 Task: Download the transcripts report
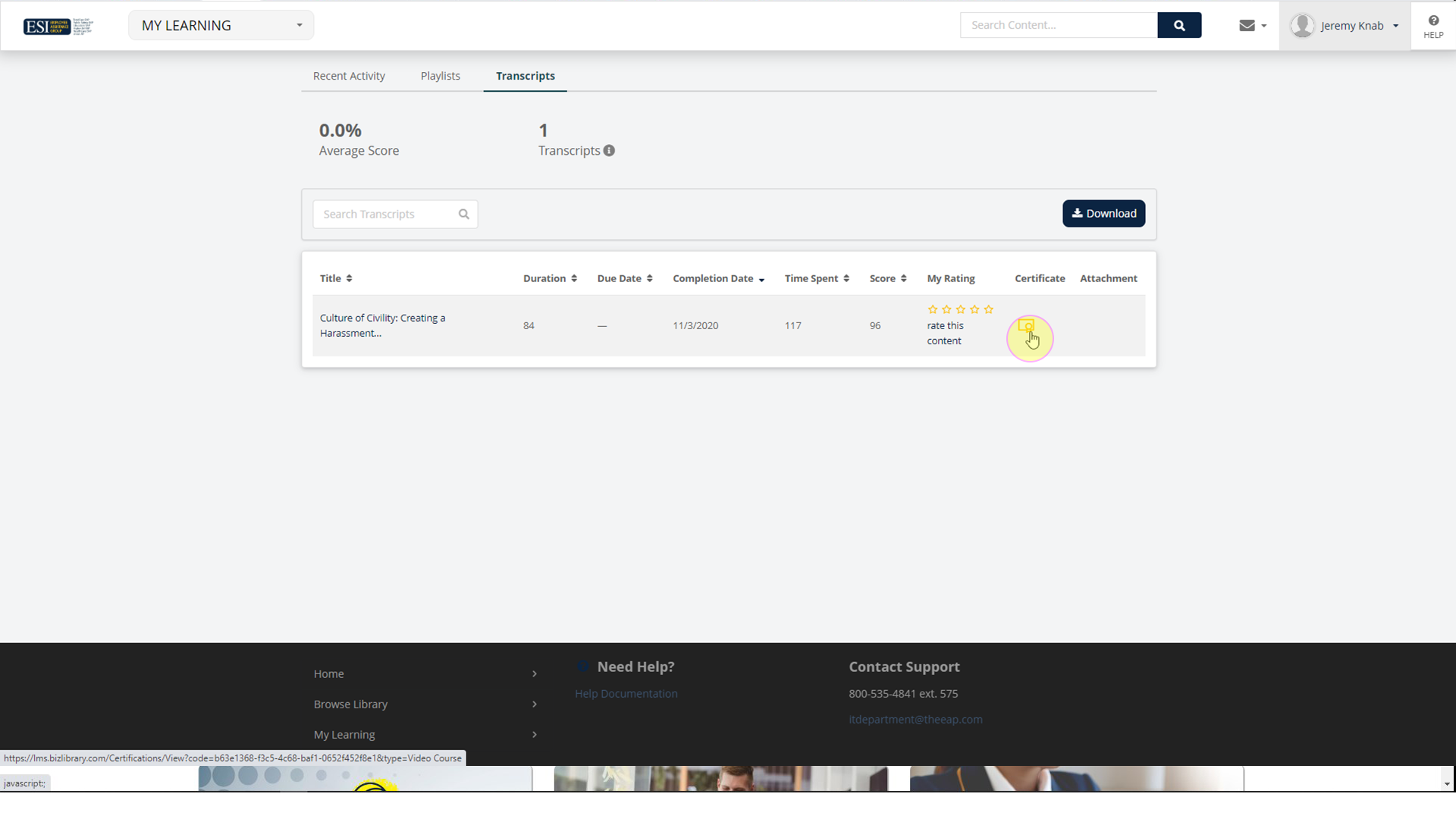(x=1103, y=213)
